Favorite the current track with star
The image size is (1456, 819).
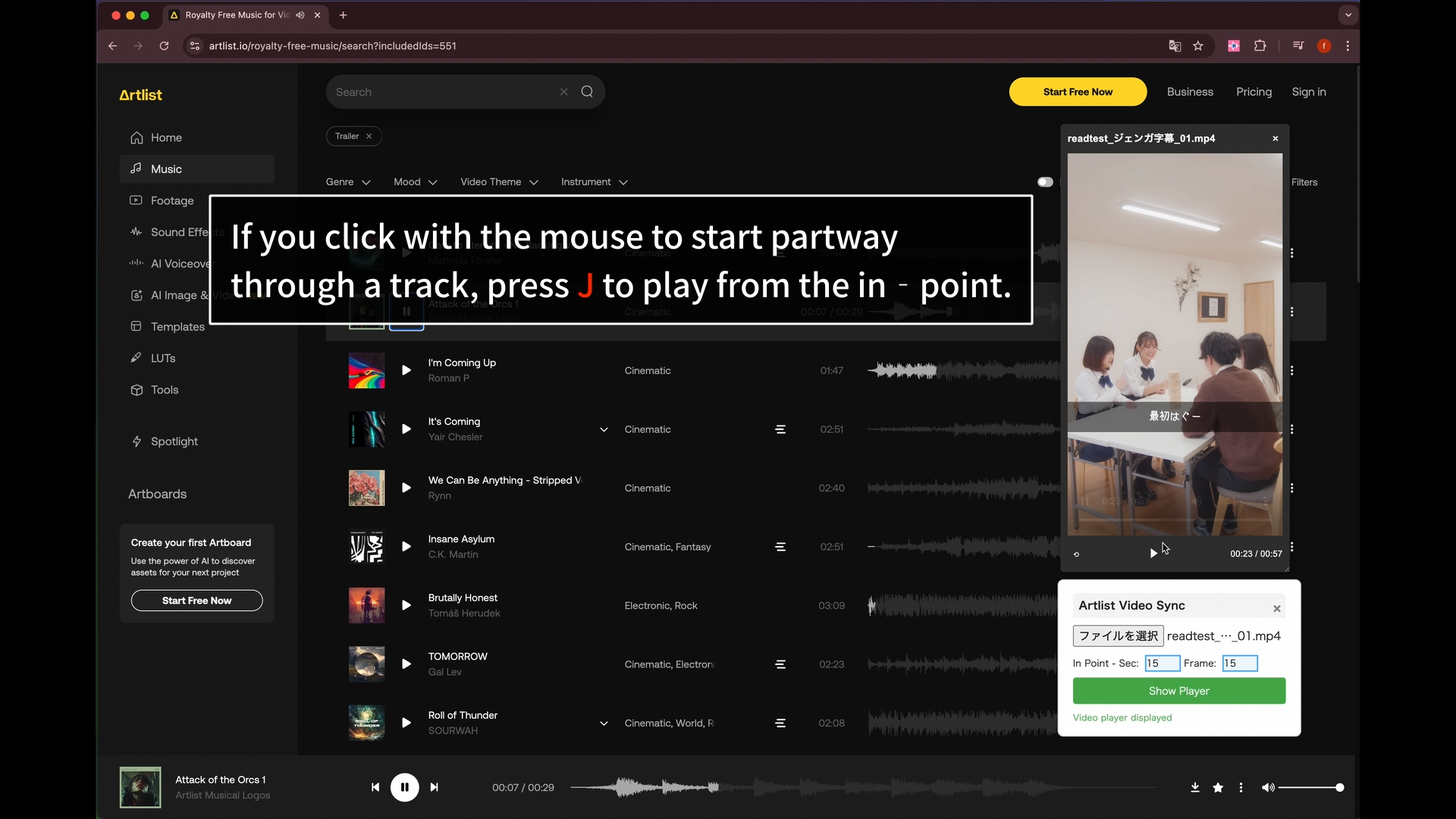tap(1218, 787)
